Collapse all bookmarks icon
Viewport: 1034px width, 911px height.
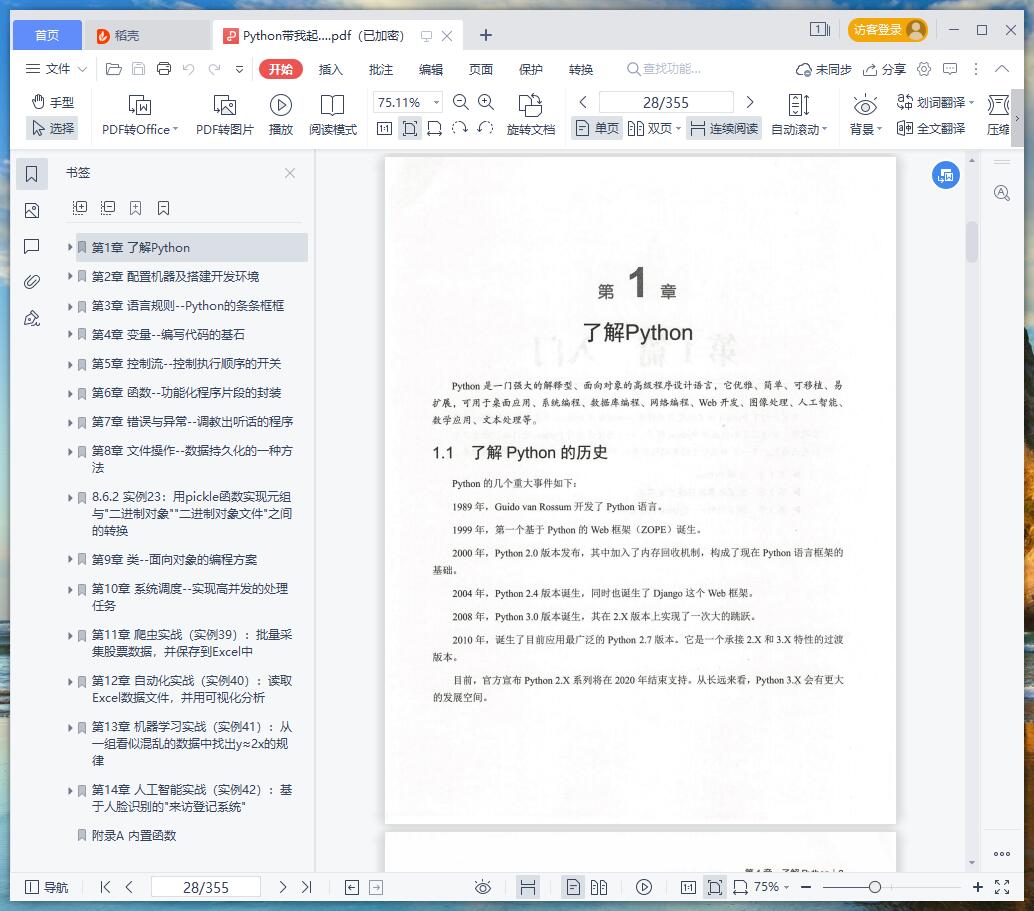[x=107, y=208]
